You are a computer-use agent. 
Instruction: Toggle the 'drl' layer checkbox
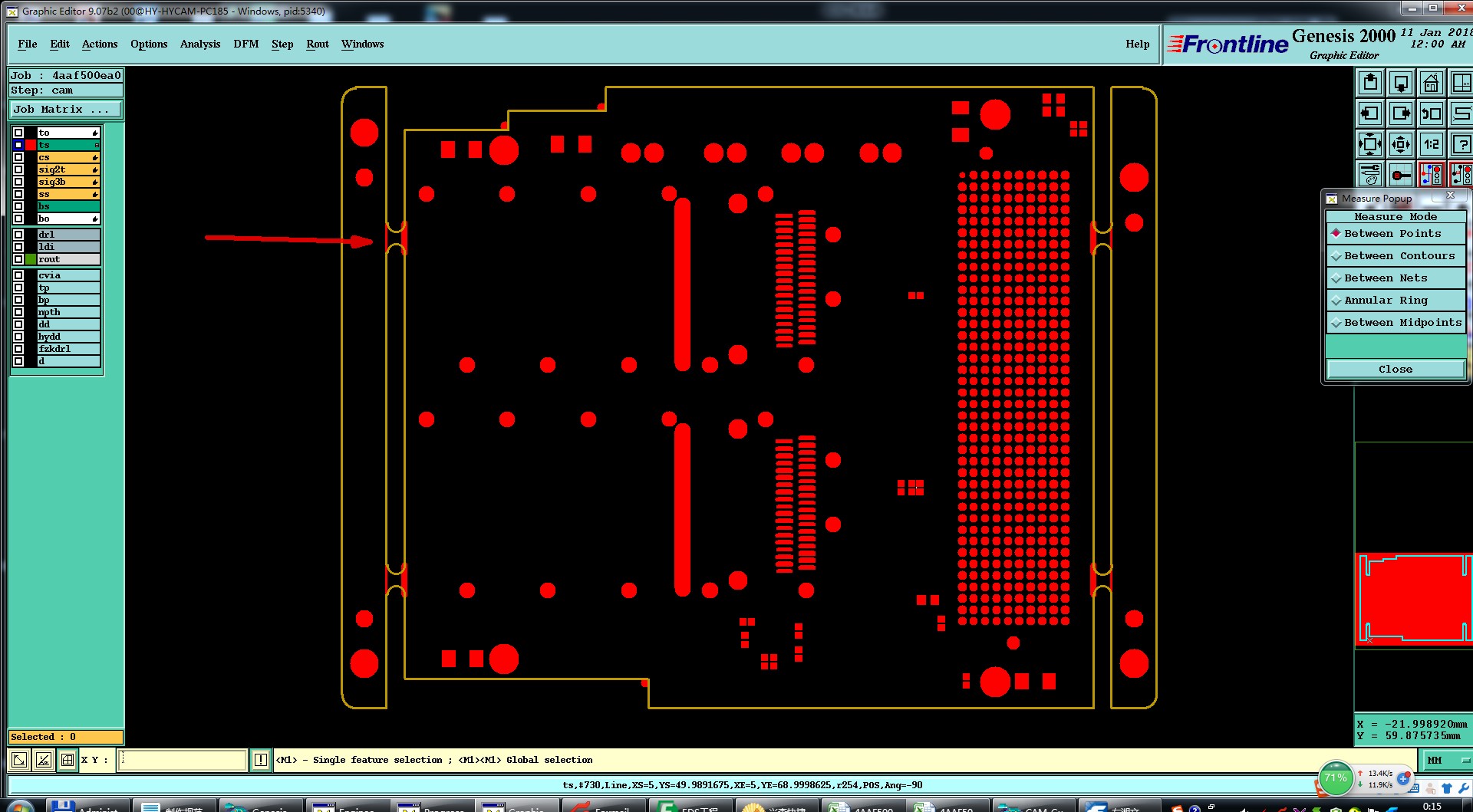click(x=18, y=235)
